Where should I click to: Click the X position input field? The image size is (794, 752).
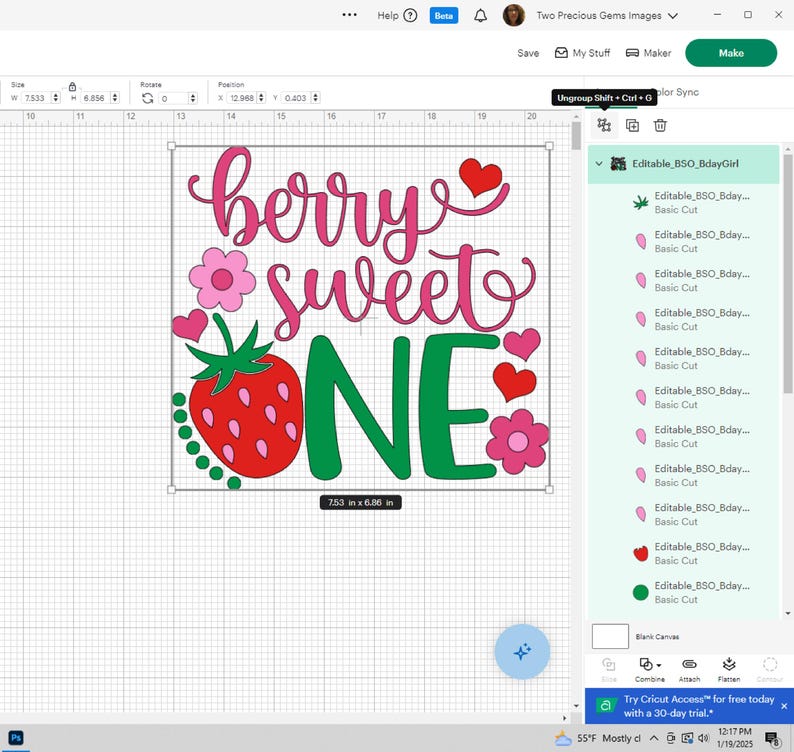coord(242,98)
